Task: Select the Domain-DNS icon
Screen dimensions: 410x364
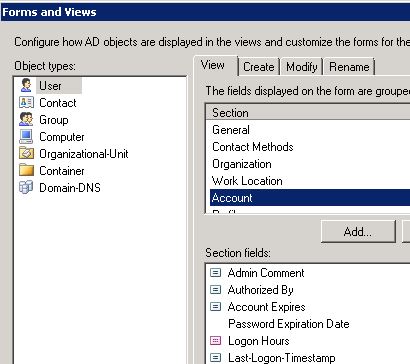Action: (26, 187)
